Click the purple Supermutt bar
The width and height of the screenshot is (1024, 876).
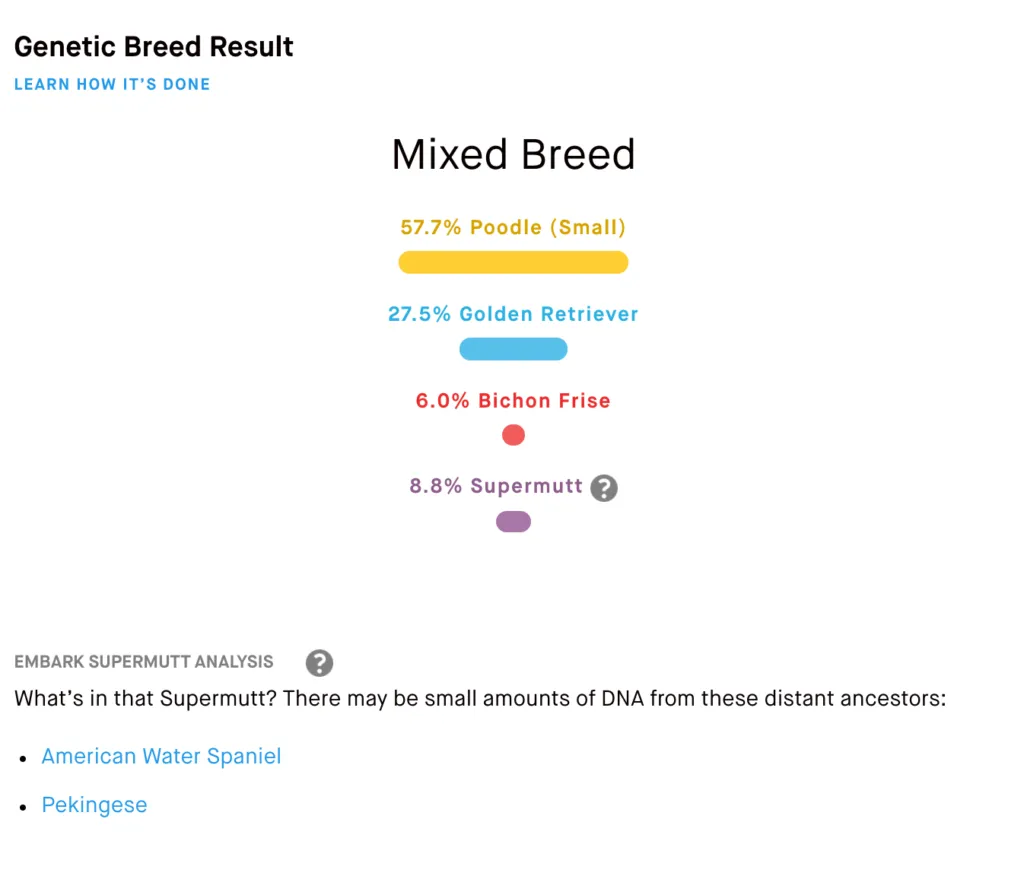click(513, 520)
